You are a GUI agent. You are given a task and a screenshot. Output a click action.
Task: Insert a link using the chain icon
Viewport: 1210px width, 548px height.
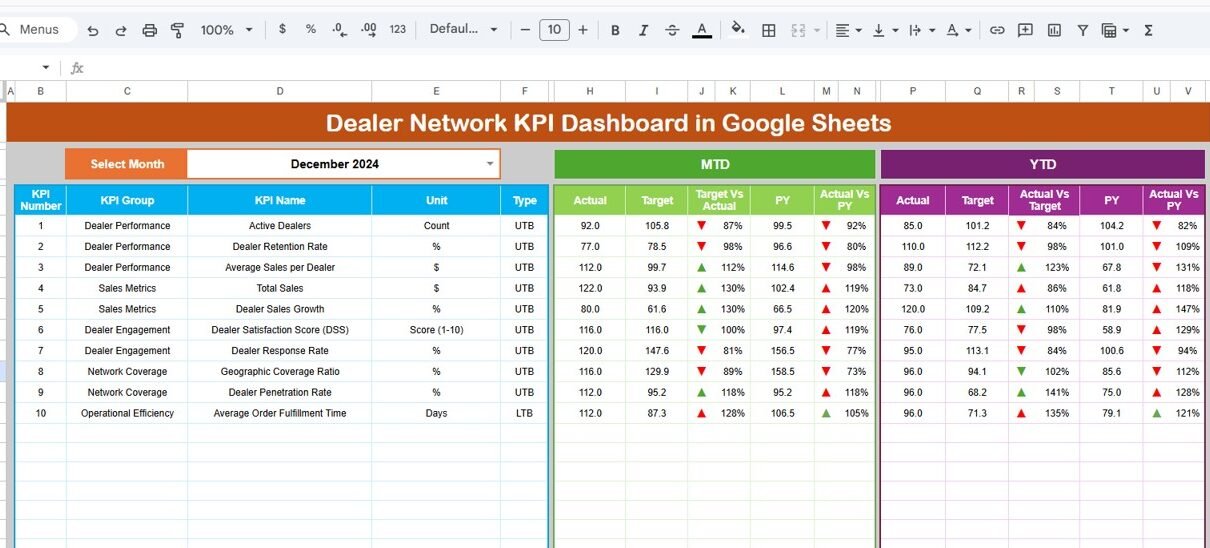click(997, 30)
